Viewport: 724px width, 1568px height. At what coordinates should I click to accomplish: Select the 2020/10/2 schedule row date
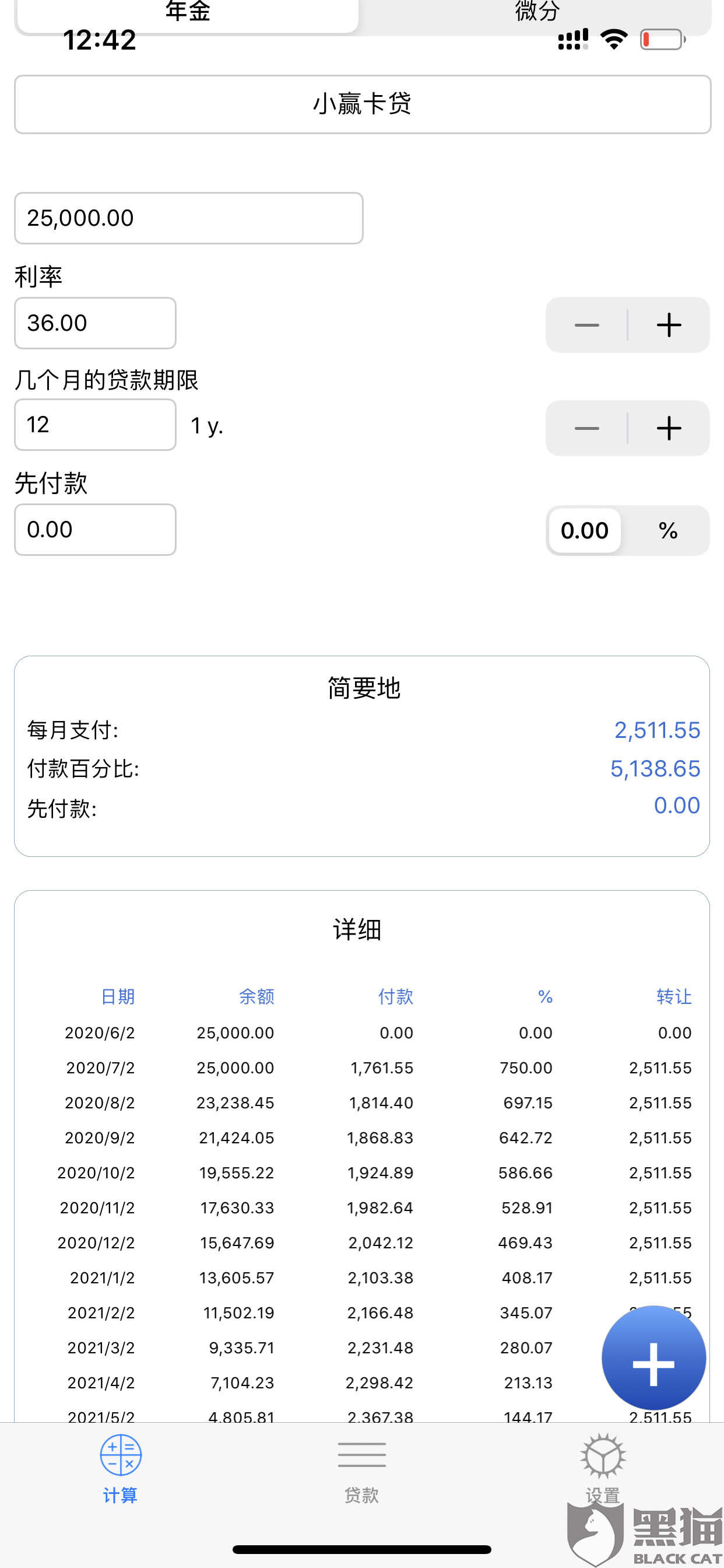[96, 1173]
